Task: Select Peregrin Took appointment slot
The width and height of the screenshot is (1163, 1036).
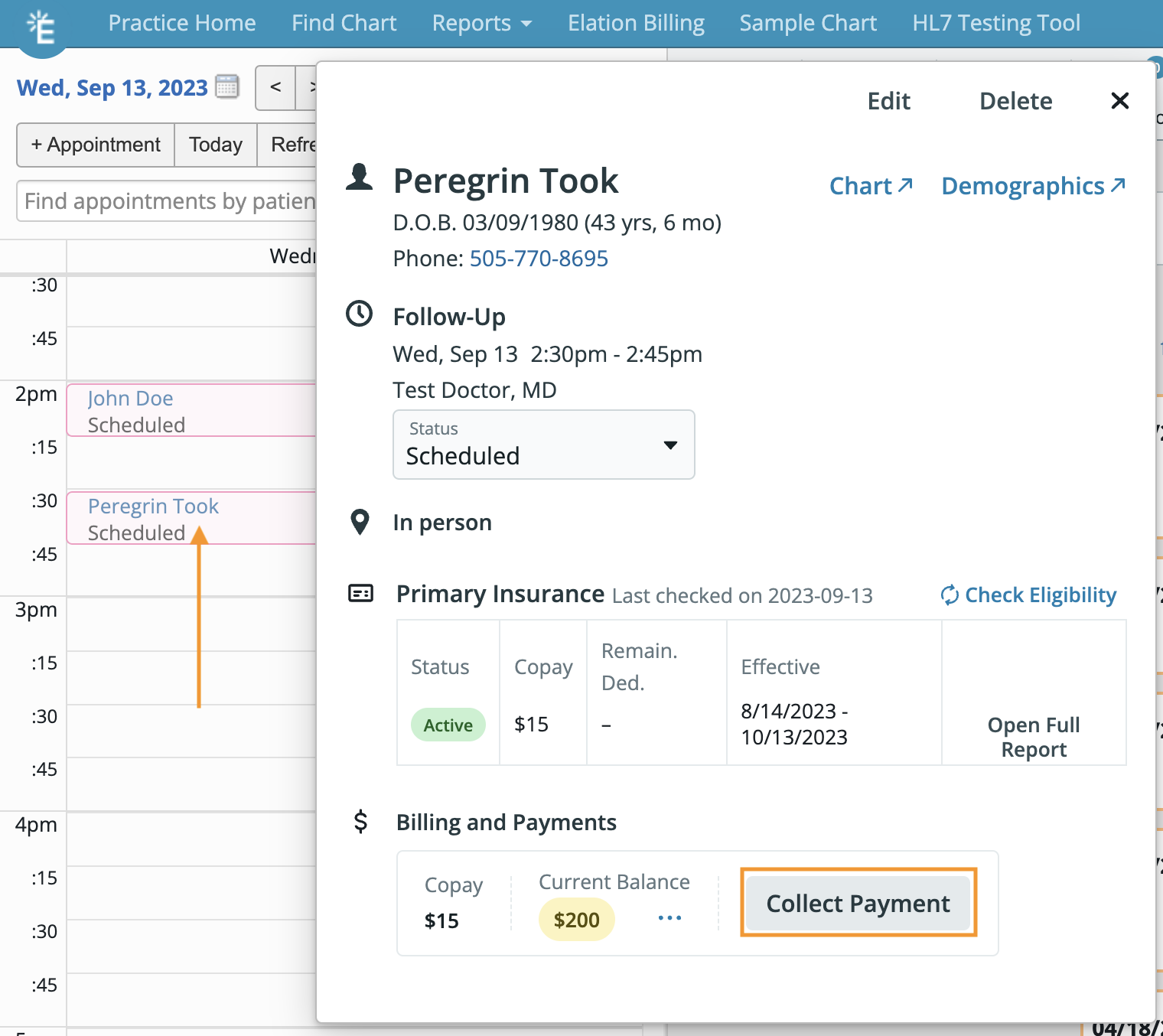Action: pyautogui.click(x=192, y=518)
